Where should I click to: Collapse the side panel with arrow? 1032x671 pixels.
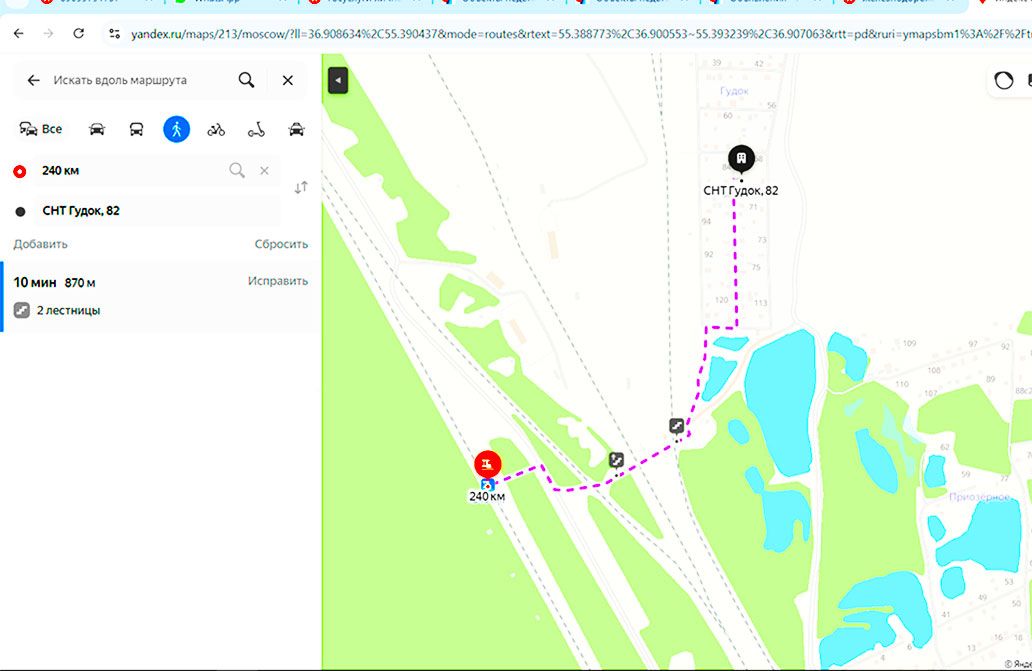(x=338, y=80)
